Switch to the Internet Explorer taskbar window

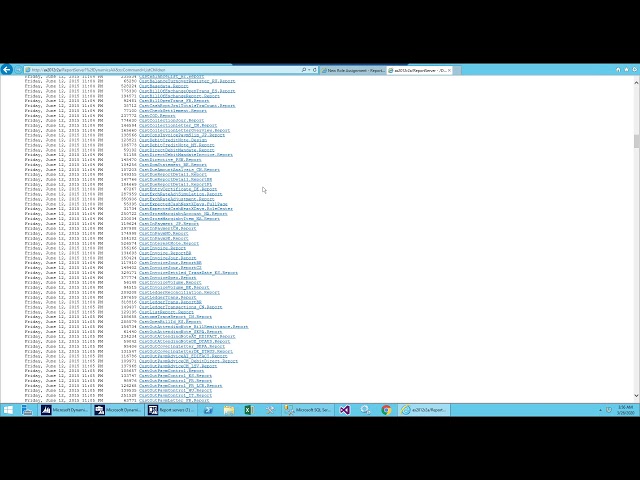[424, 410]
